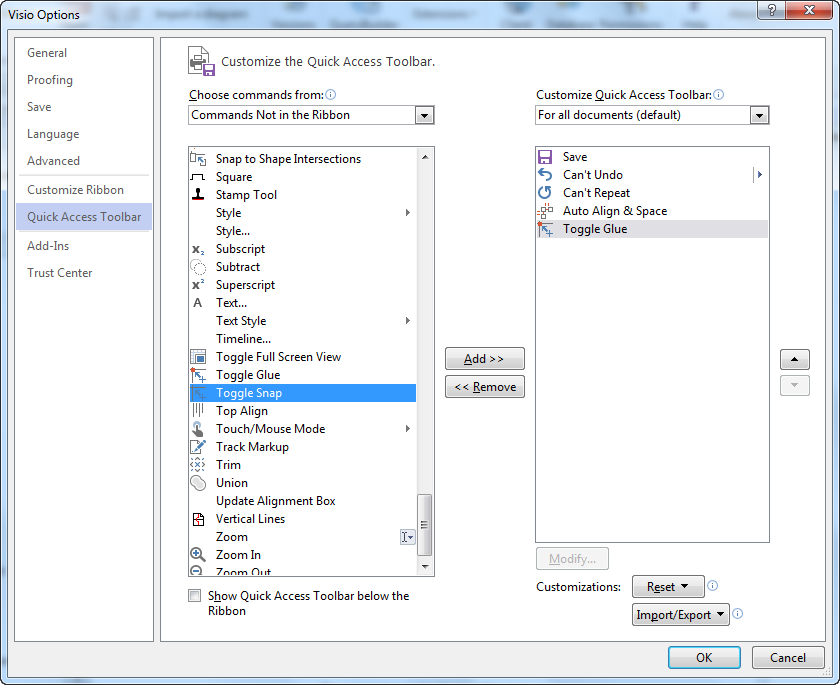Image resolution: width=840 pixels, height=685 pixels.
Task: Click the commands list scrollbar thumb
Action: pyautogui.click(x=424, y=525)
